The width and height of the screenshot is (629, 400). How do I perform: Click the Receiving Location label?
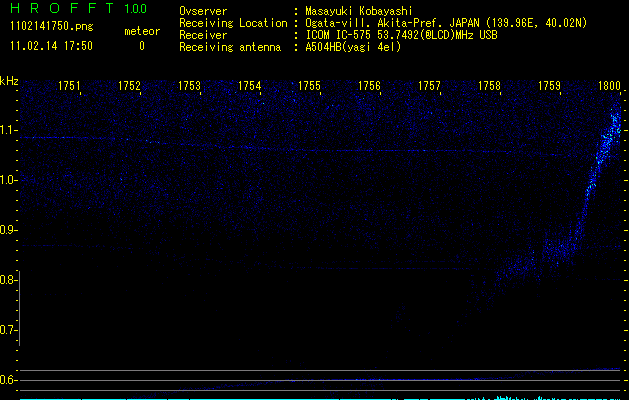pyautogui.click(x=233, y=23)
